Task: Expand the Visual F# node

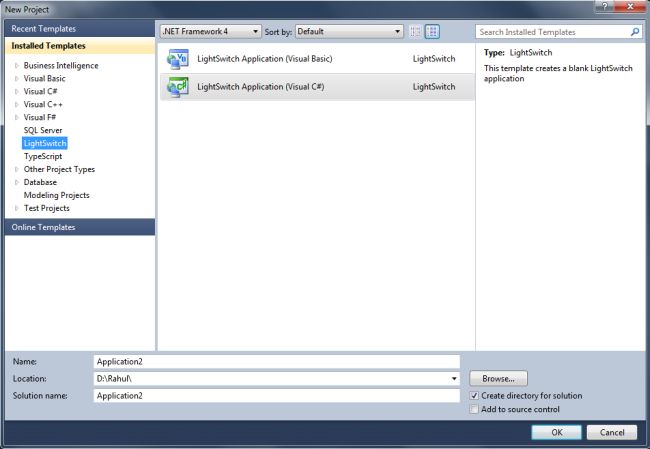Action: click(17, 117)
